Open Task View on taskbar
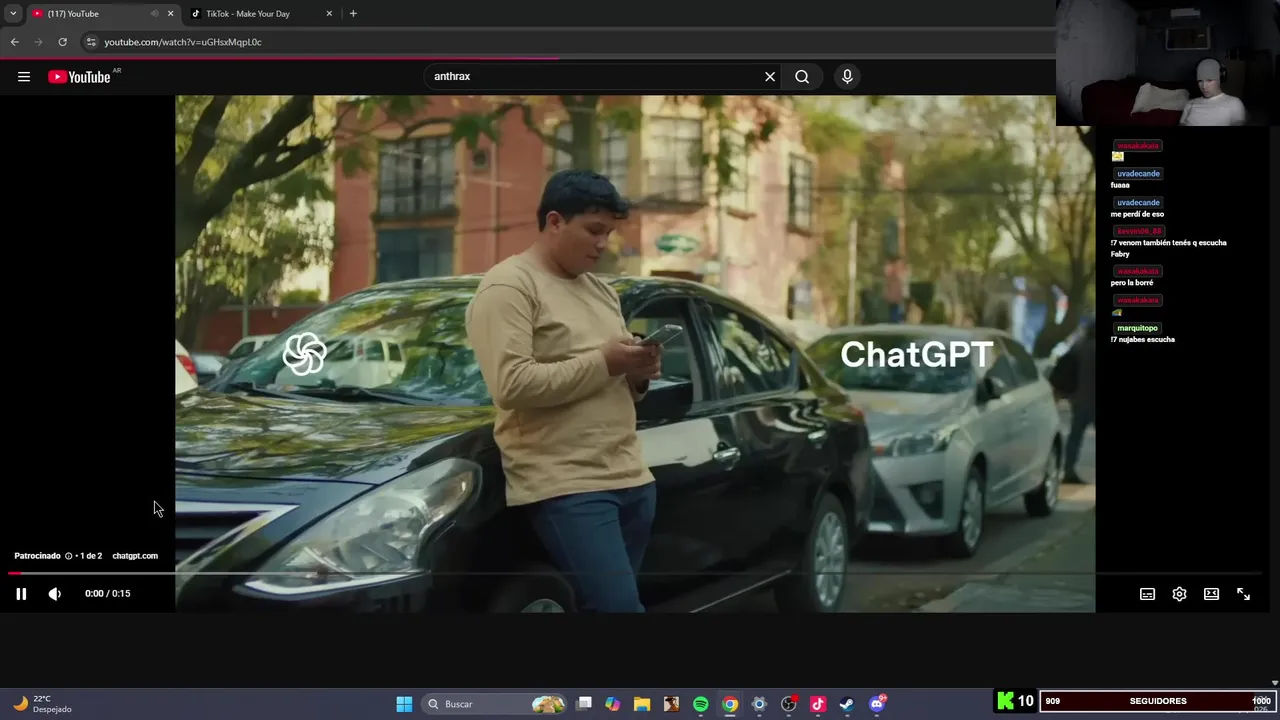Viewport: 1280px width, 720px height. click(585, 704)
